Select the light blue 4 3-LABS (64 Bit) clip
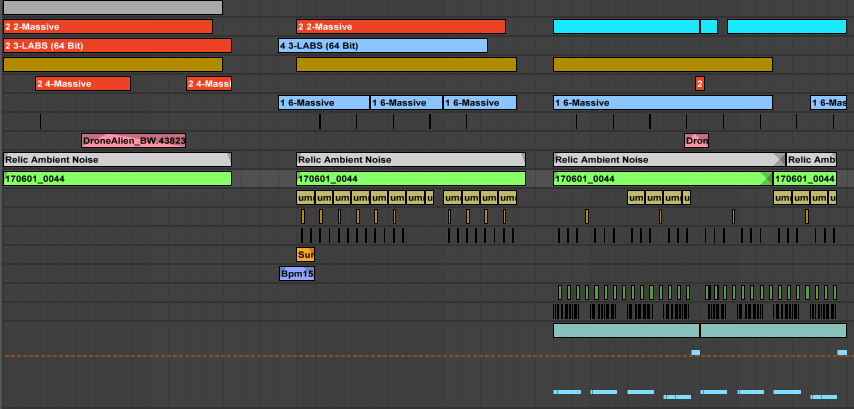 coord(382,46)
